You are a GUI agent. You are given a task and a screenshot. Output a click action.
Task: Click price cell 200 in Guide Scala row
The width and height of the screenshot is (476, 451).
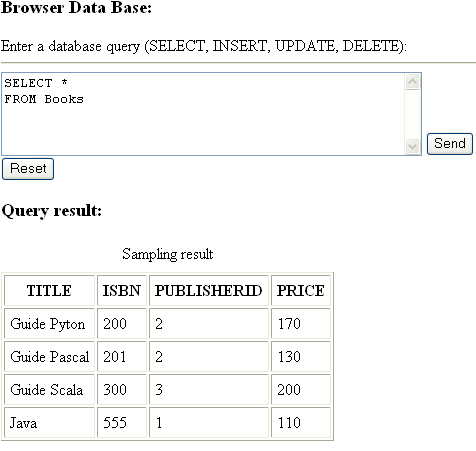tap(301, 389)
